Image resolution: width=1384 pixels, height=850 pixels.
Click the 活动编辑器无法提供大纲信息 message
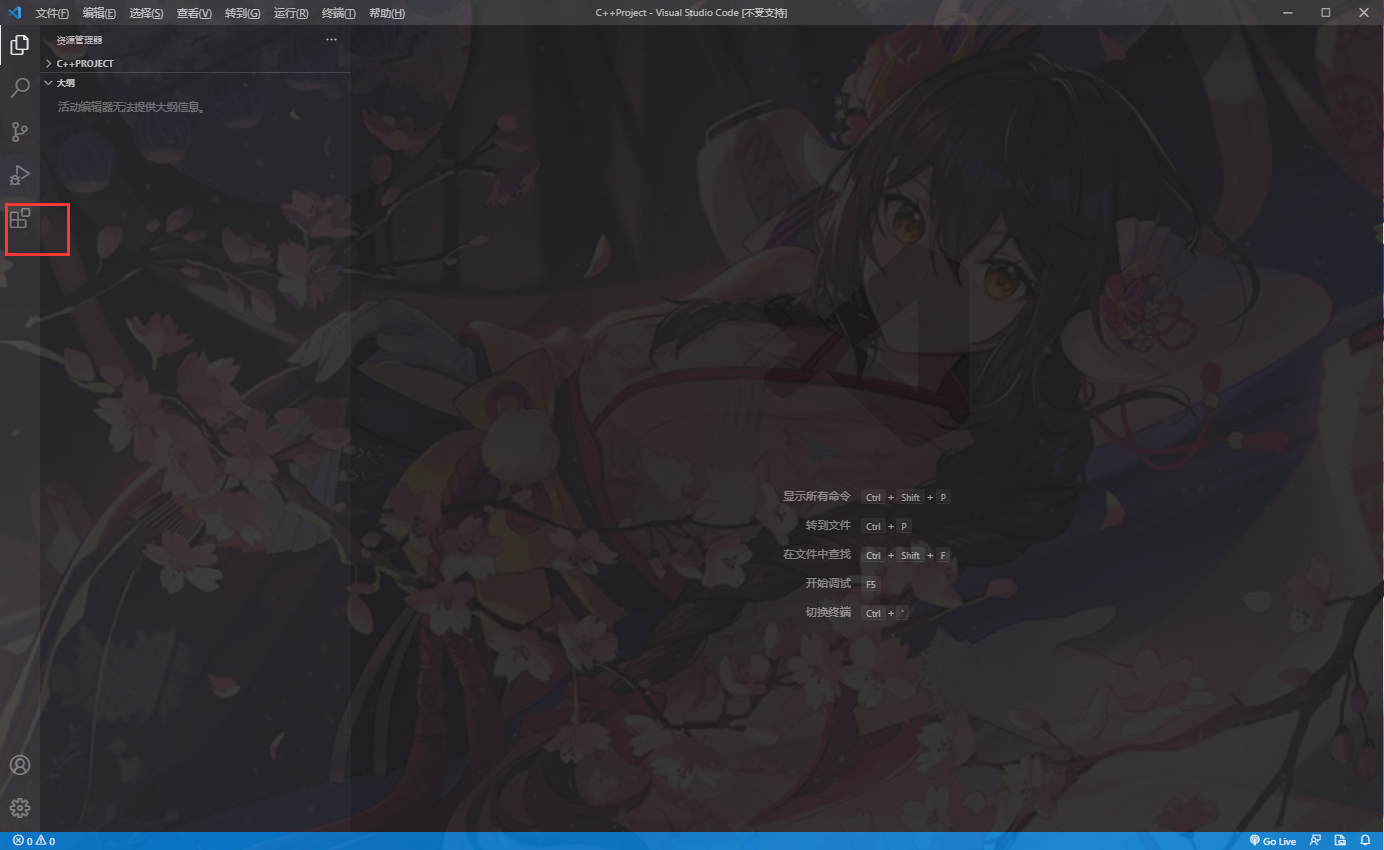tap(132, 107)
